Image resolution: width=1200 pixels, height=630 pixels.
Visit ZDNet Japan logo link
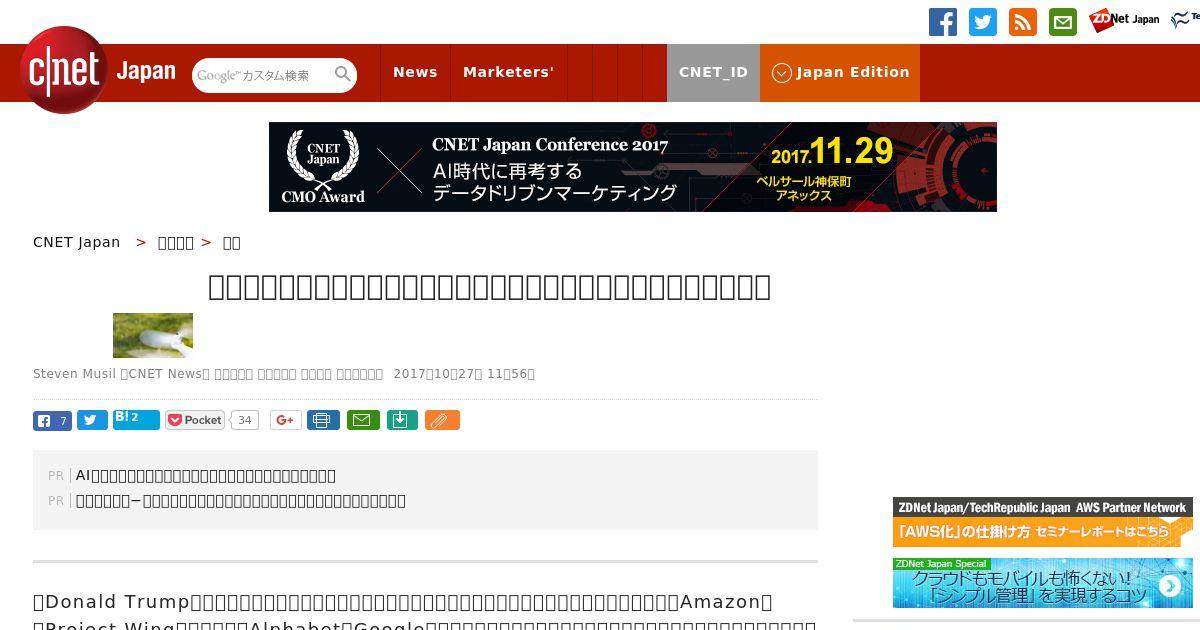coord(1124,20)
